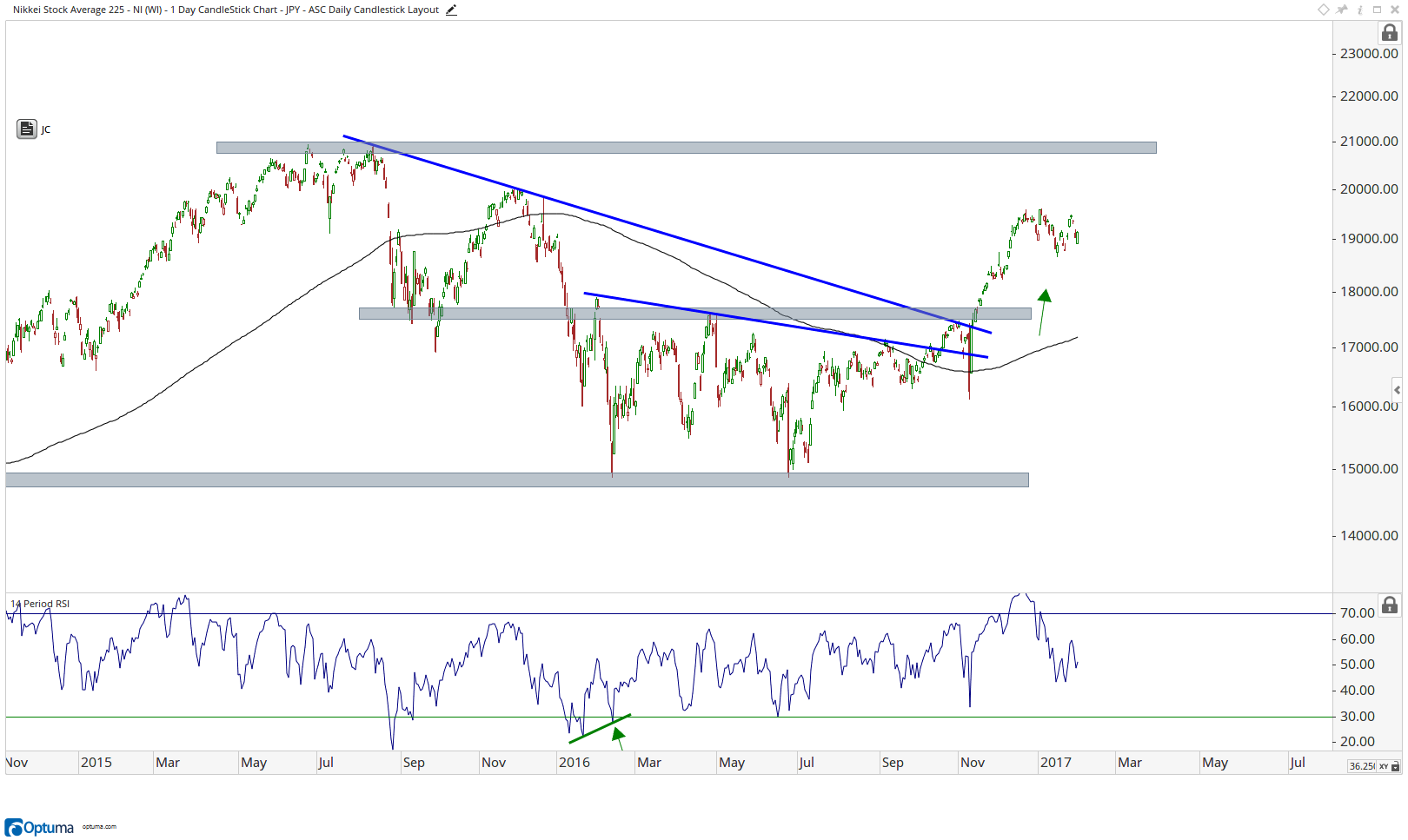Click the Optuma logo
This screenshot has height=840, width=1408.
(x=39, y=827)
